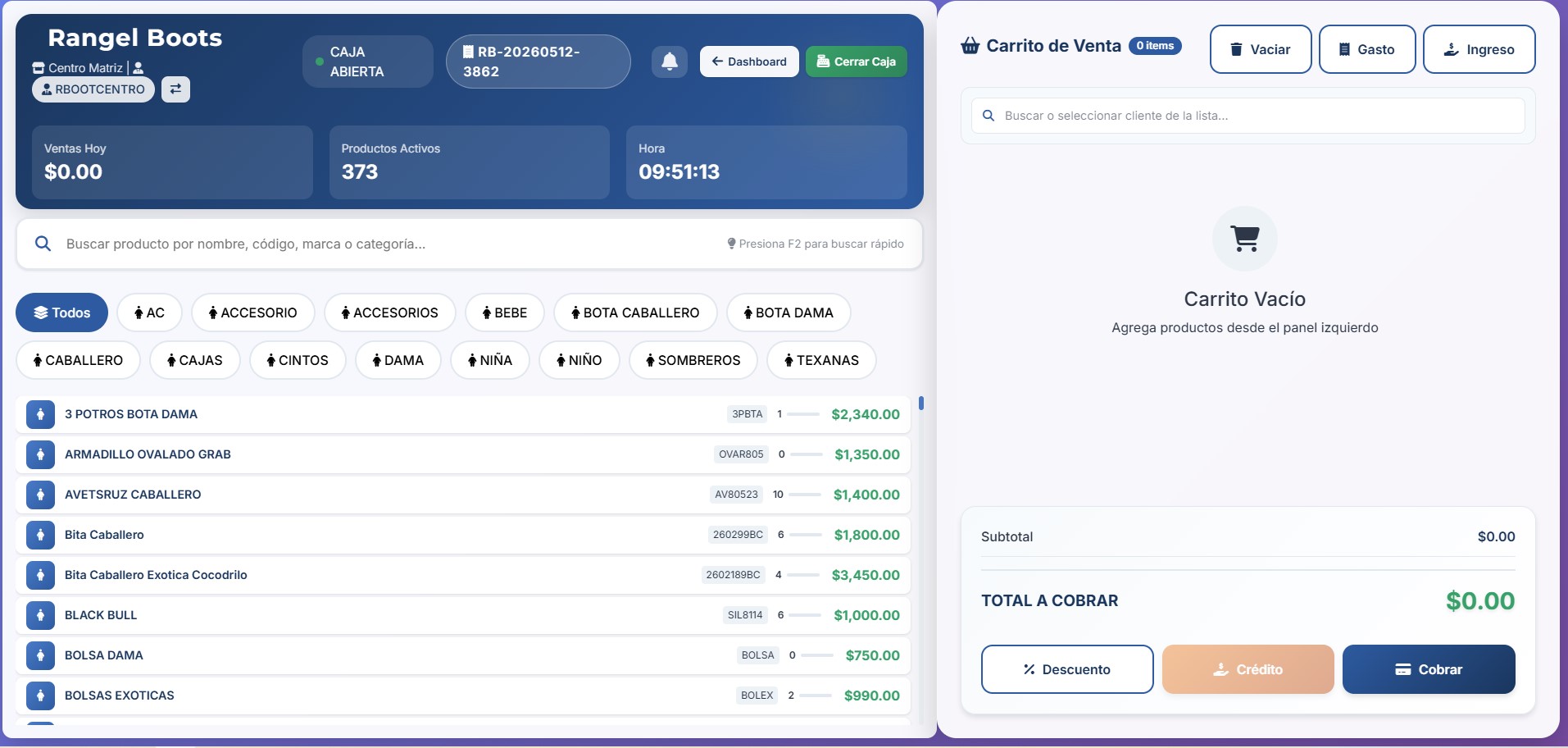Click the product icon of 3 POTROS BOTA DAMA
1568x748 pixels.
[x=40, y=414]
